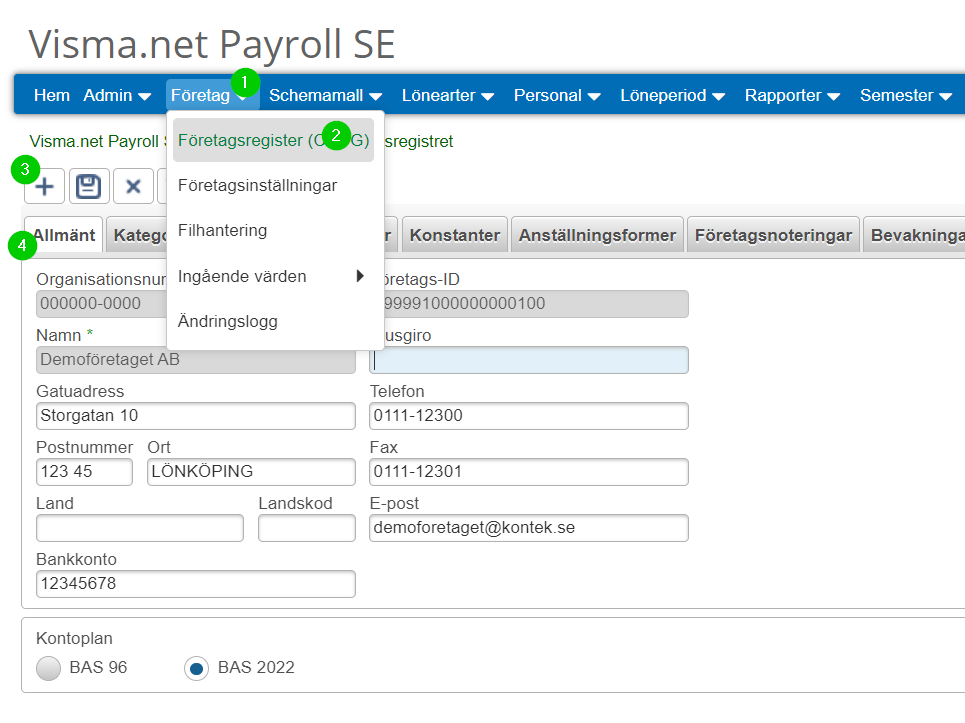965x723 pixels.
Task: Switch to the Konstanter tab
Action: click(455, 235)
